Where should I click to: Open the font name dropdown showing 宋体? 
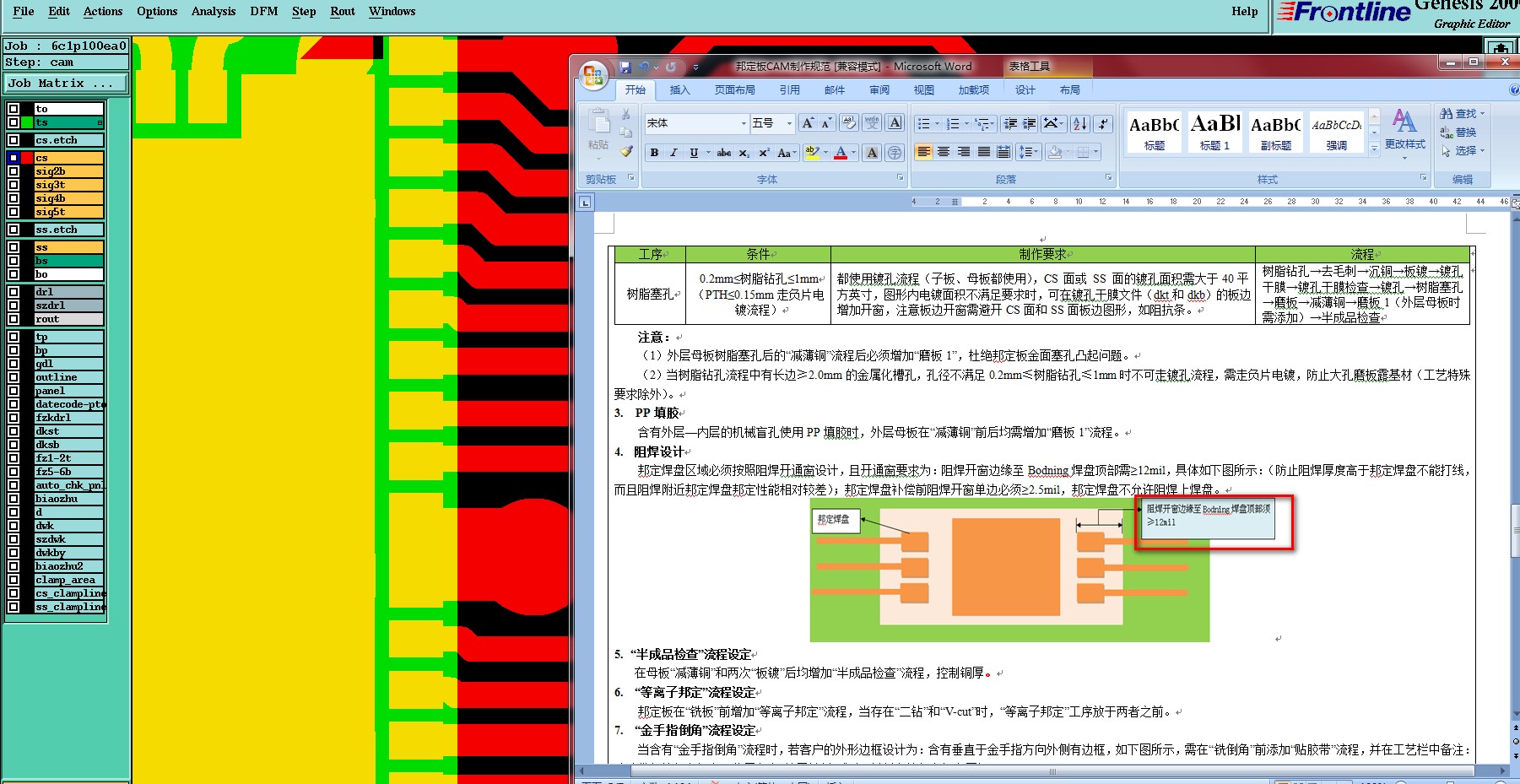coord(744,123)
